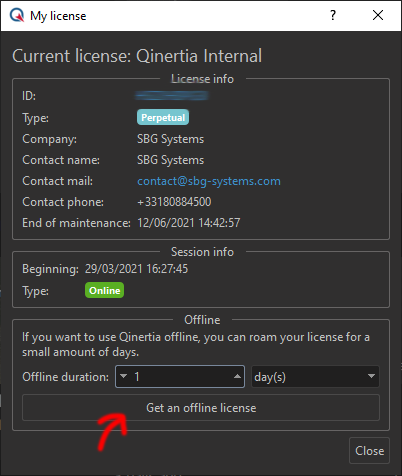402x476 pixels.
Task: Click the Offline duration label
Action: click(66, 377)
